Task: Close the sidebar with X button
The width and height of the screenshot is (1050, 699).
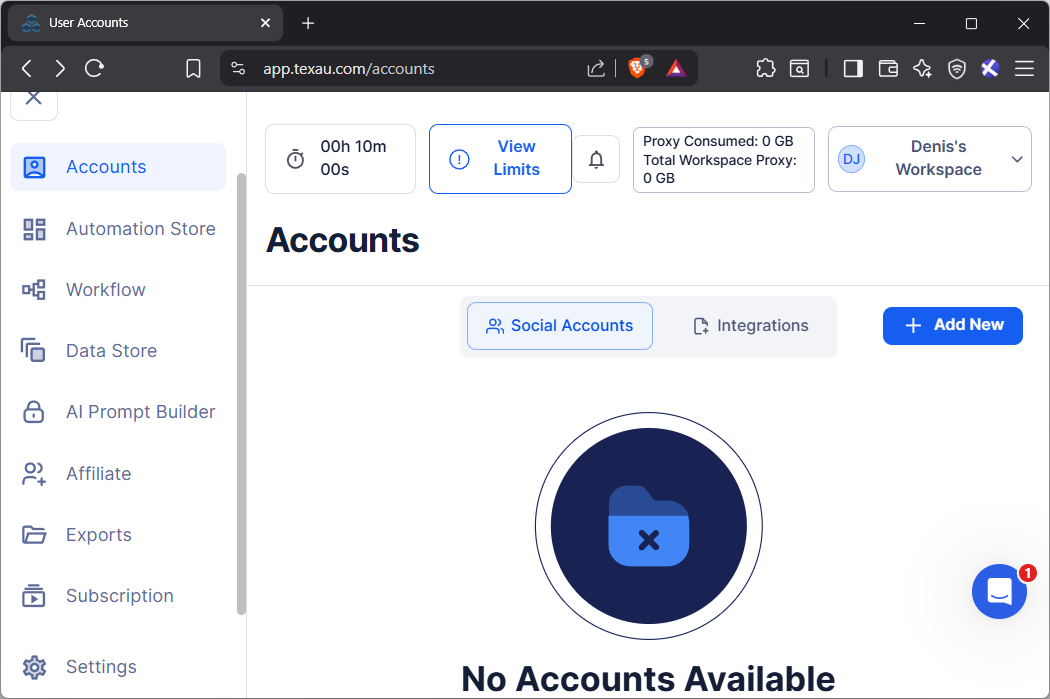Action: click(x=34, y=99)
